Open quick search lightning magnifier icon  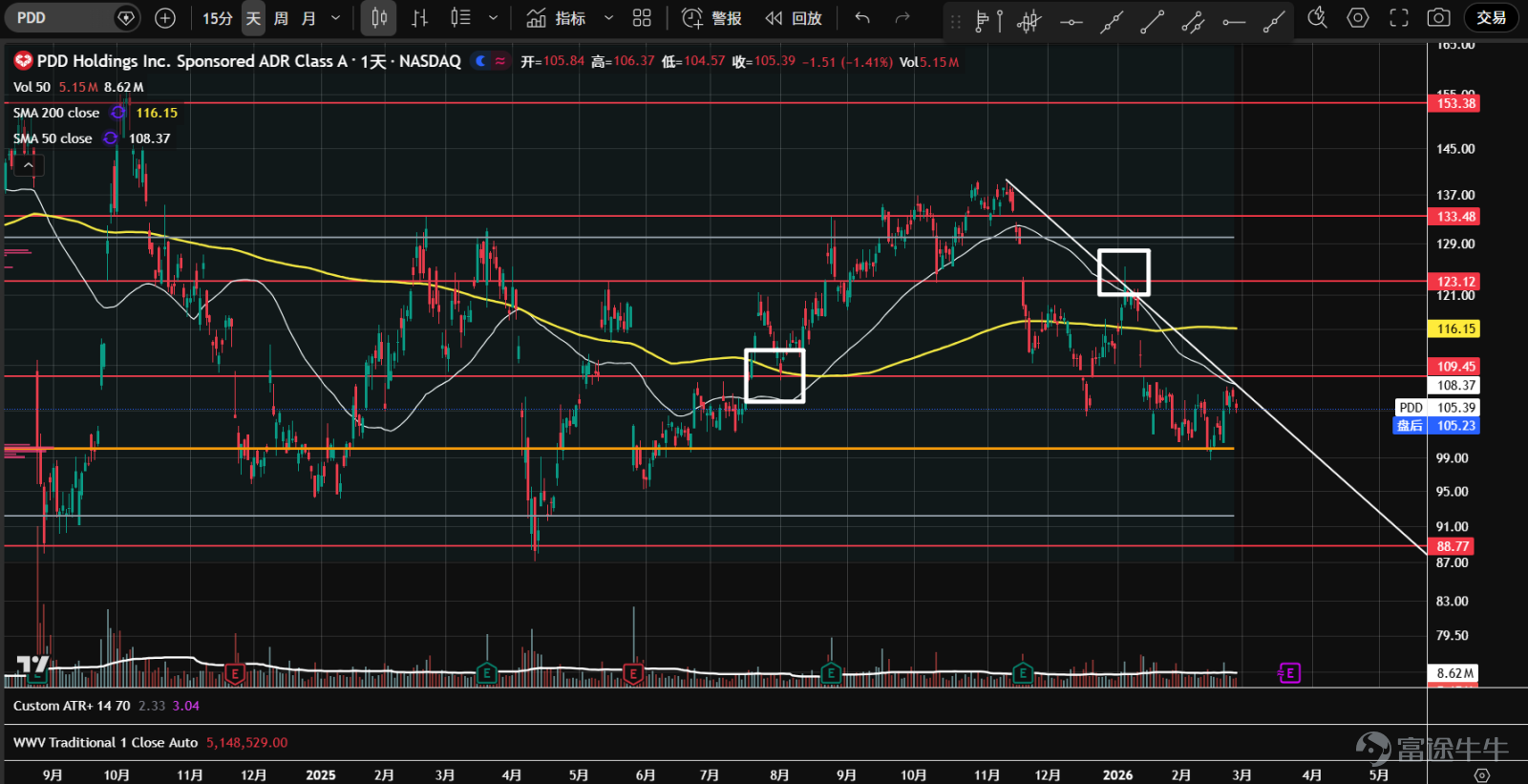coord(1317,18)
